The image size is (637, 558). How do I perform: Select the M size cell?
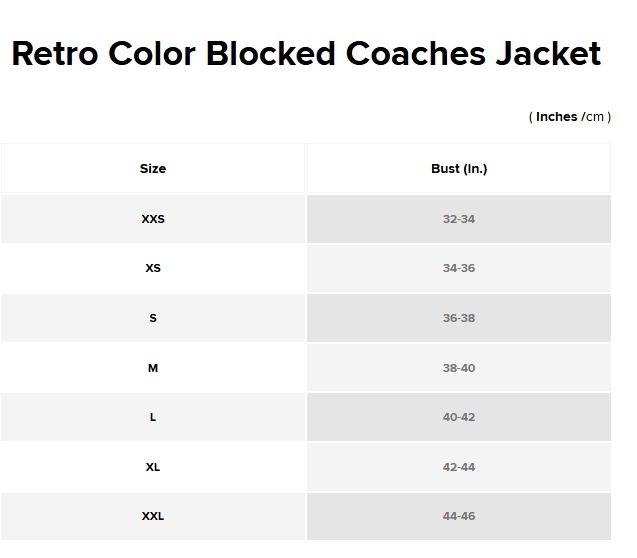(153, 368)
